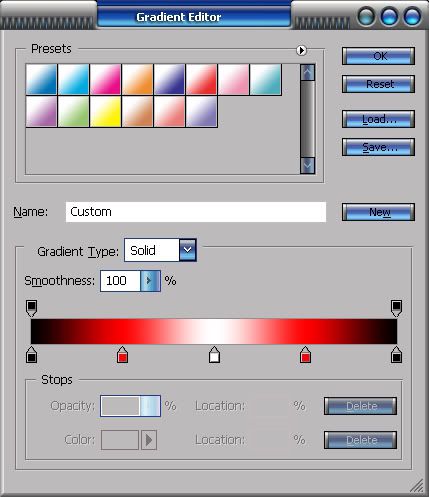This screenshot has height=497, width=429.
Task: Select the second red color stop
Action: tap(305, 355)
